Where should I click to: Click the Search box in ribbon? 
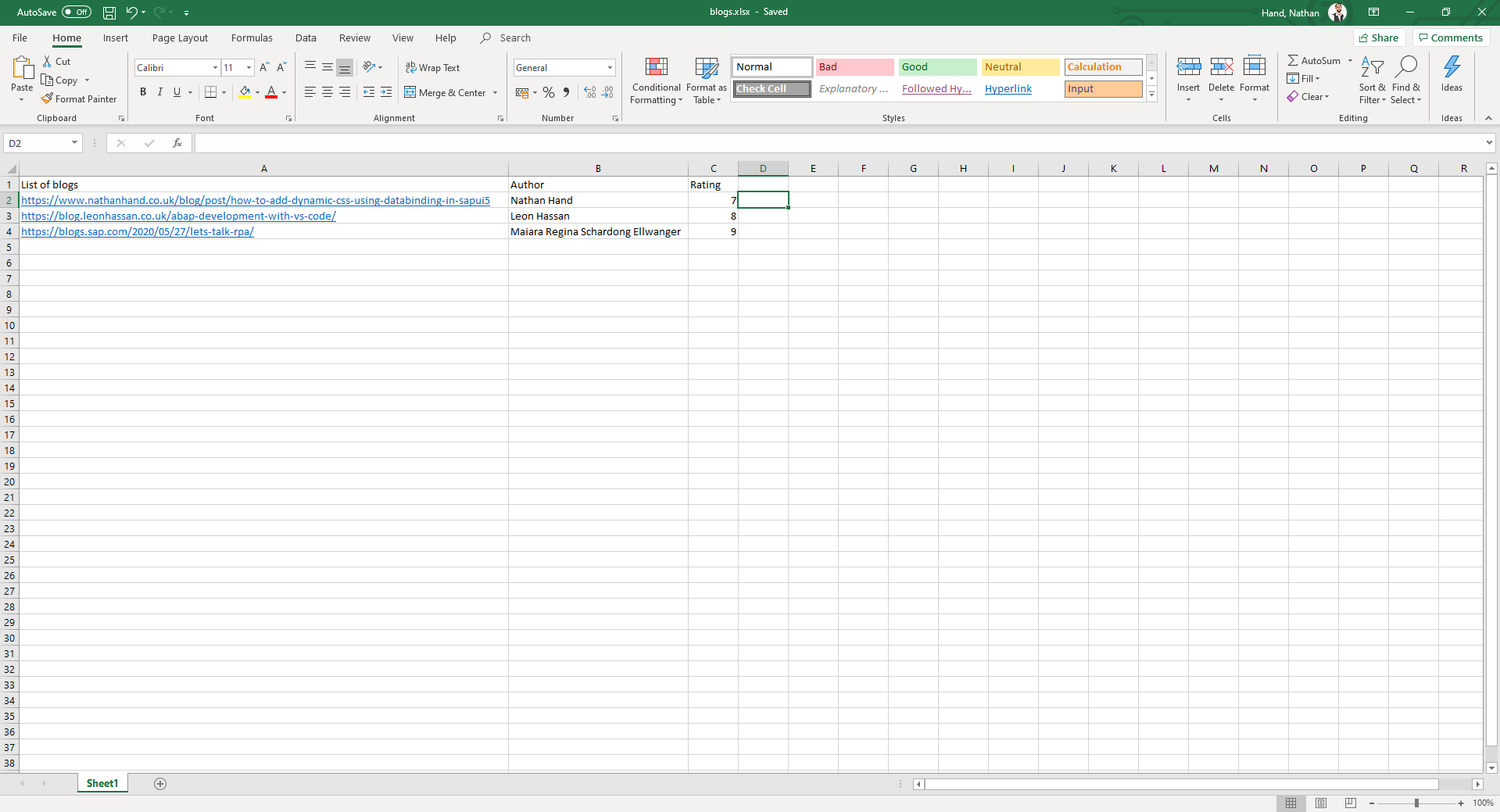tap(507, 38)
